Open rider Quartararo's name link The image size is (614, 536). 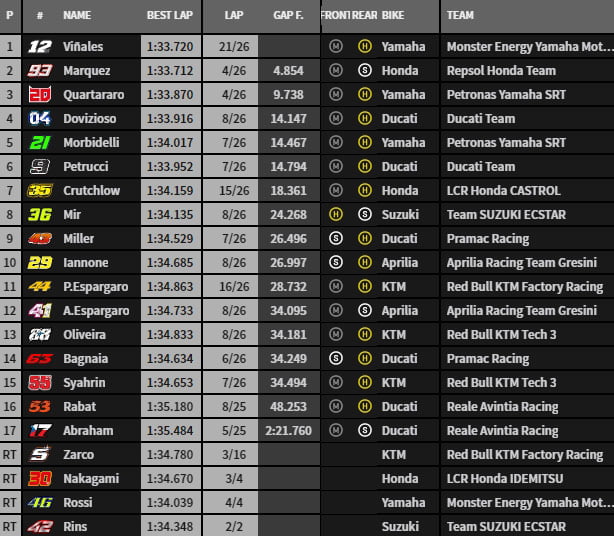pyautogui.click(x=93, y=95)
